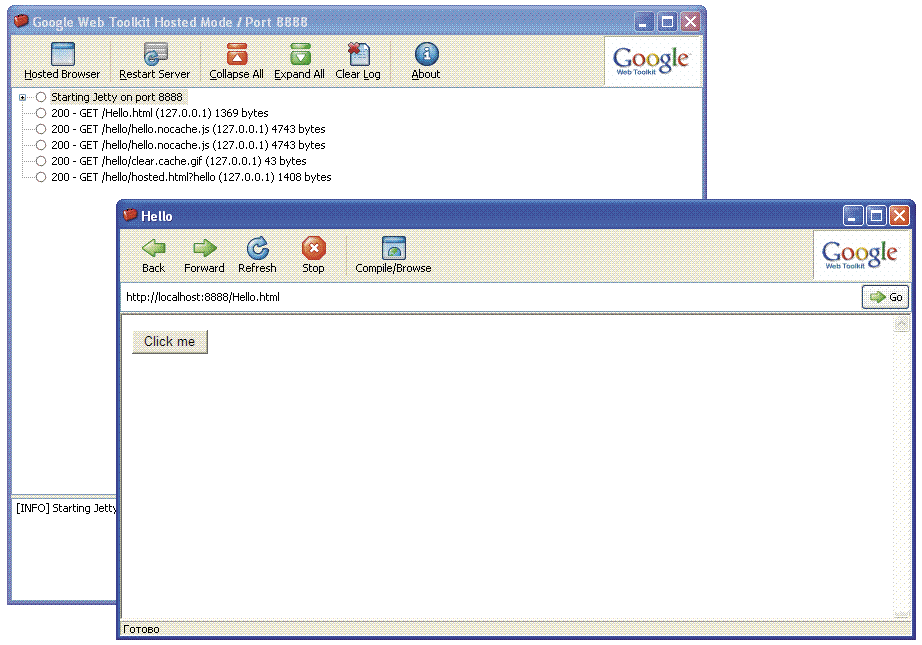This screenshot has height=645, width=922.
Task: Minimize the Hello window
Action: point(853,216)
